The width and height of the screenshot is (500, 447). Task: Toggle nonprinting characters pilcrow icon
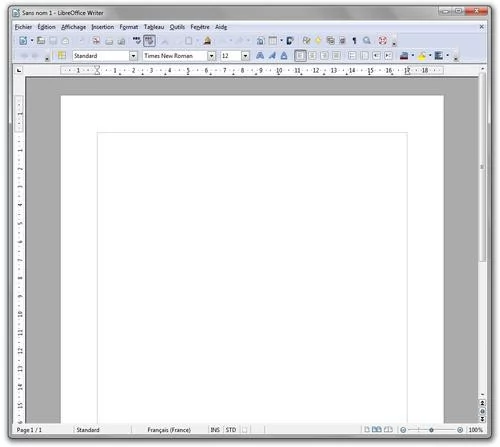pyautogui.click(x=354, y=41)
